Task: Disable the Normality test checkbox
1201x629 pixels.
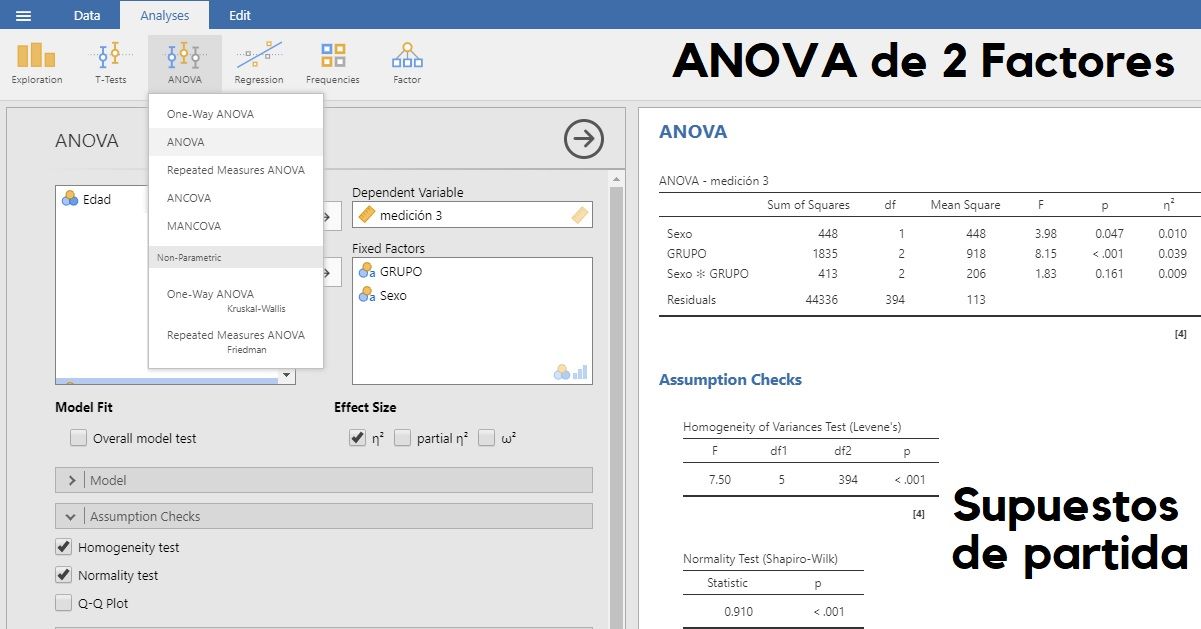Action: pyautogui.click(x=64, y=575)
